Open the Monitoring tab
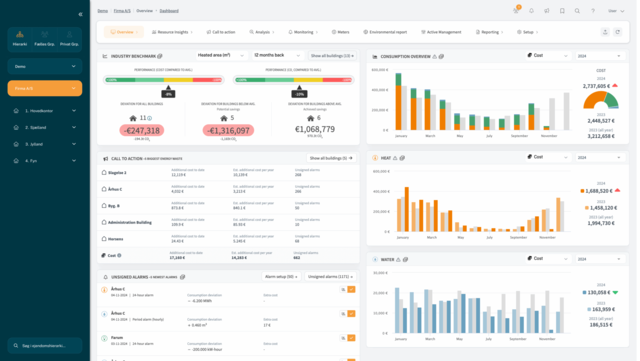 click(x=303, y=32)
